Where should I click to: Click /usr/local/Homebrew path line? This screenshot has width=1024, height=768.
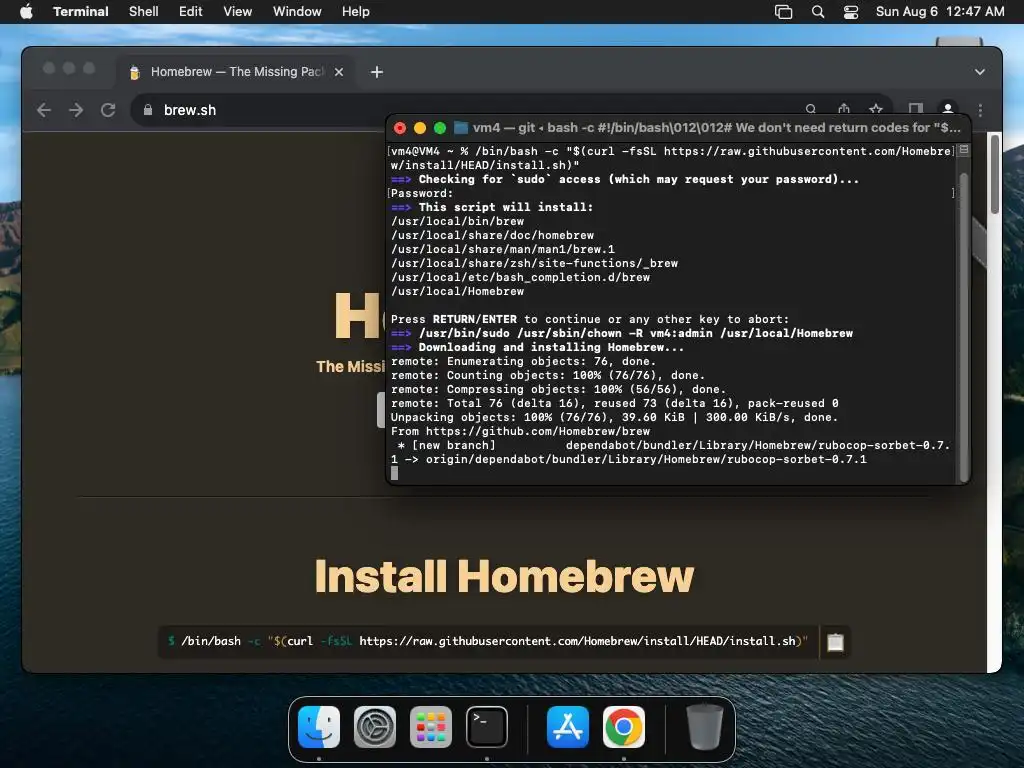(x=457, y=291)
